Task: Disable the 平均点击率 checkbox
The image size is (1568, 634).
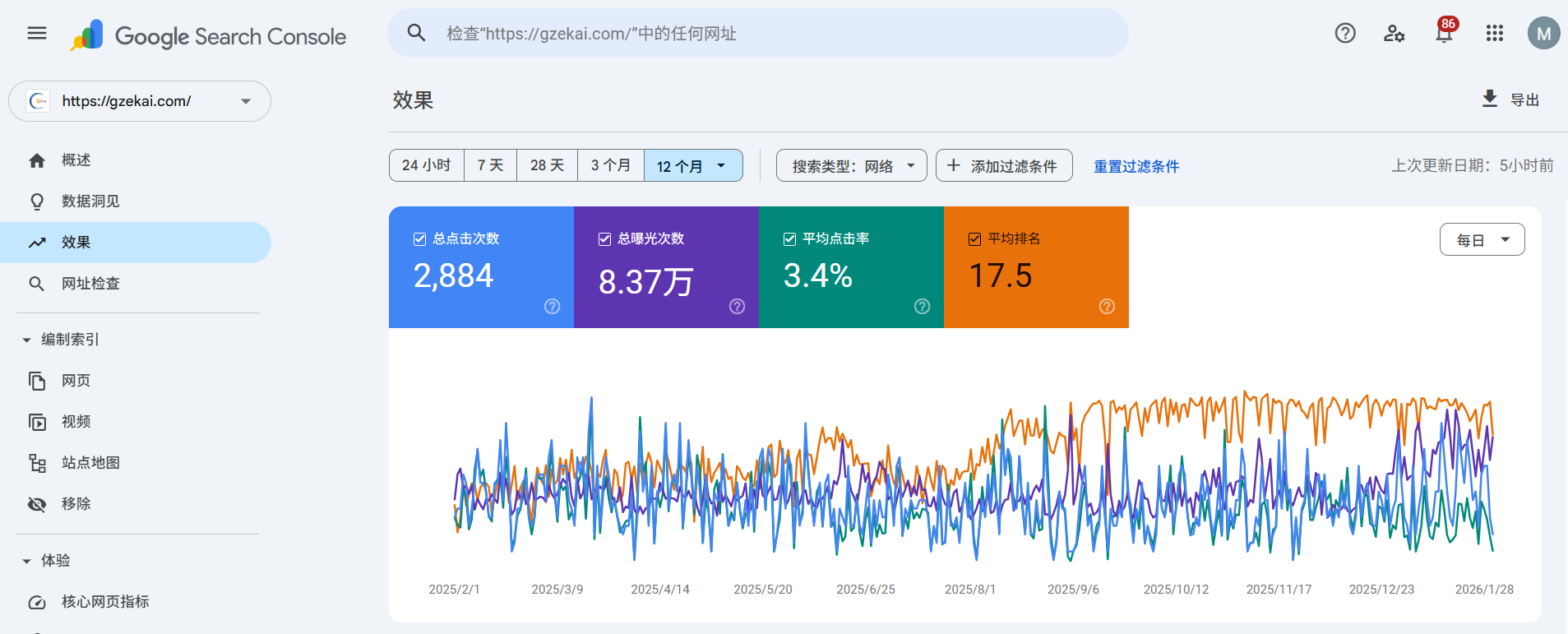Action: (x=789, y=239)
